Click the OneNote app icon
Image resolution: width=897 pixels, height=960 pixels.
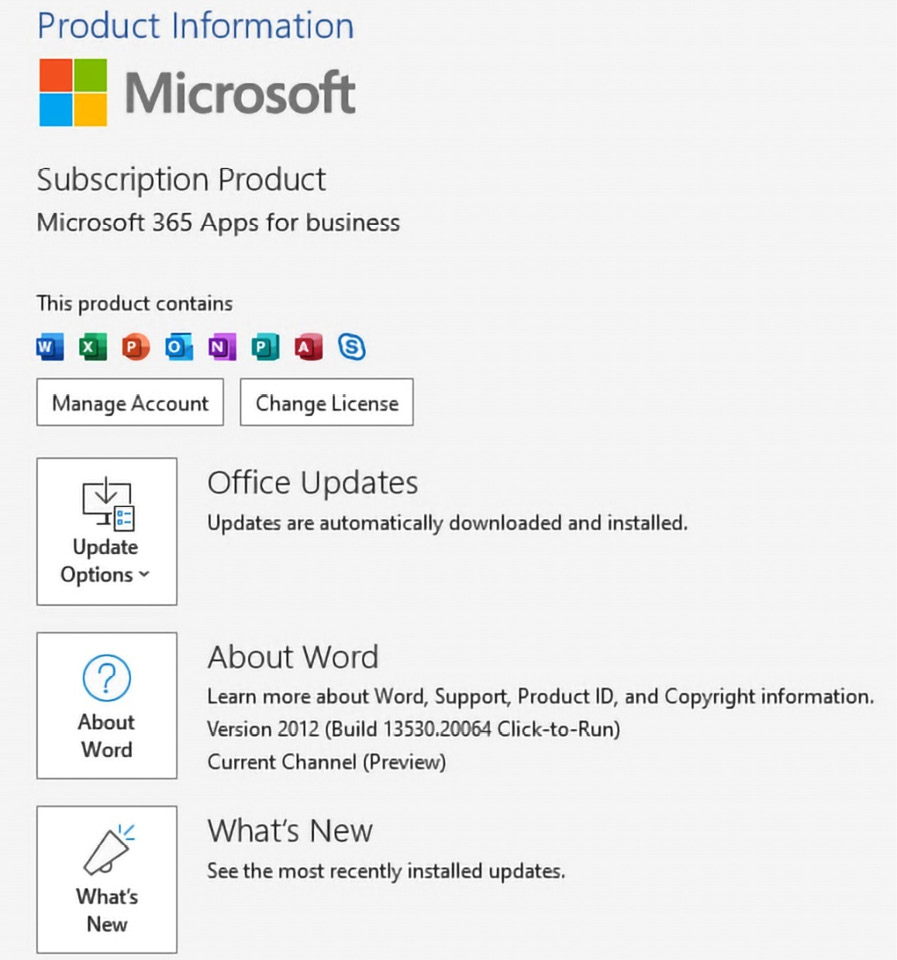222,347
